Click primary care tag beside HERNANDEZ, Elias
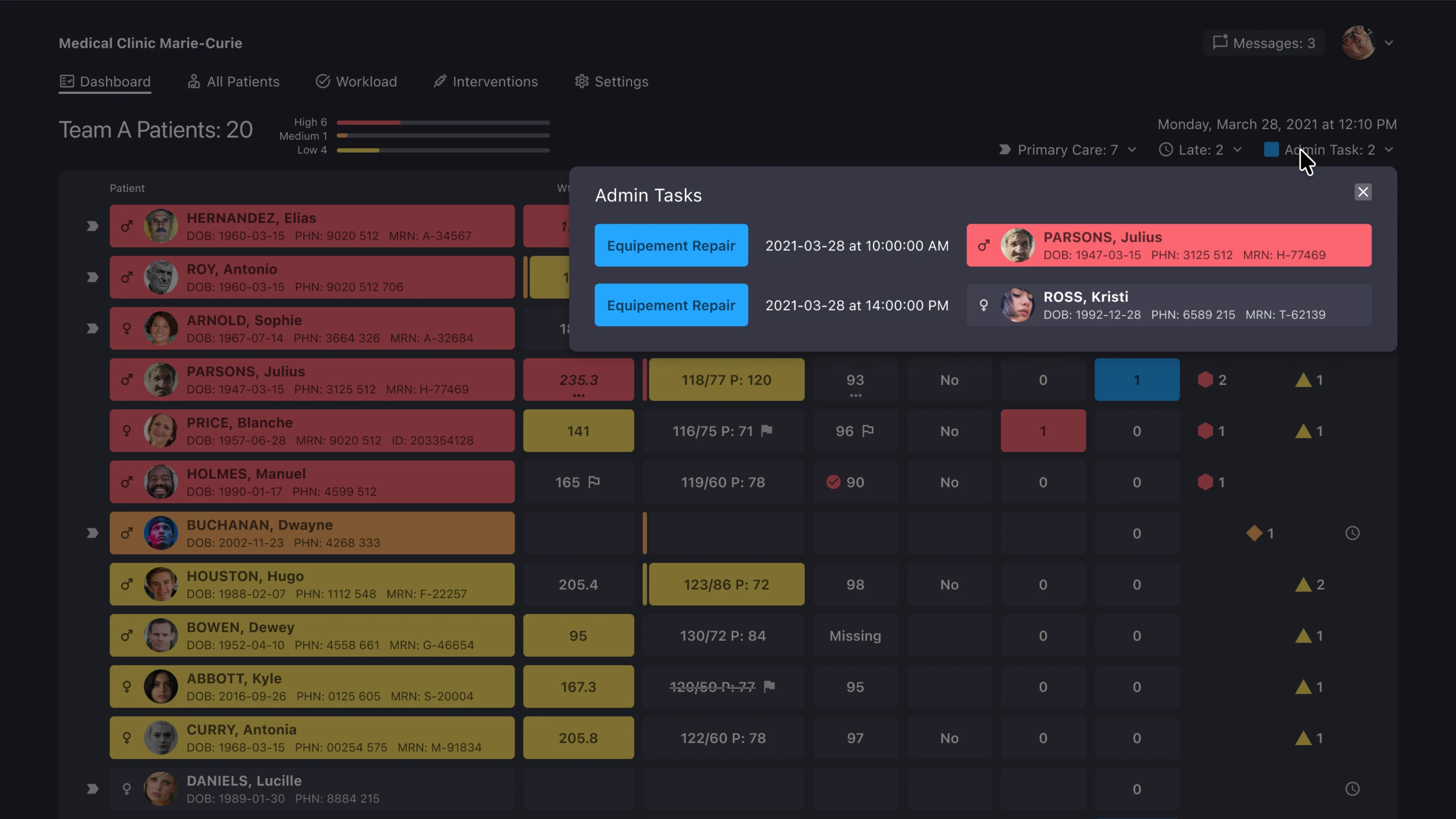The width and height of the screenshot is (1456, 819). click(x=92, y=226)
